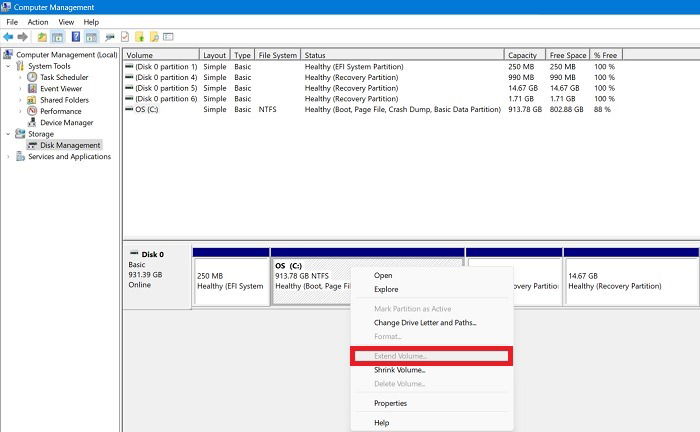The image size is (700, 432).
Task: Select the 250 MB EFI System partition block
Action: [231, 282]
